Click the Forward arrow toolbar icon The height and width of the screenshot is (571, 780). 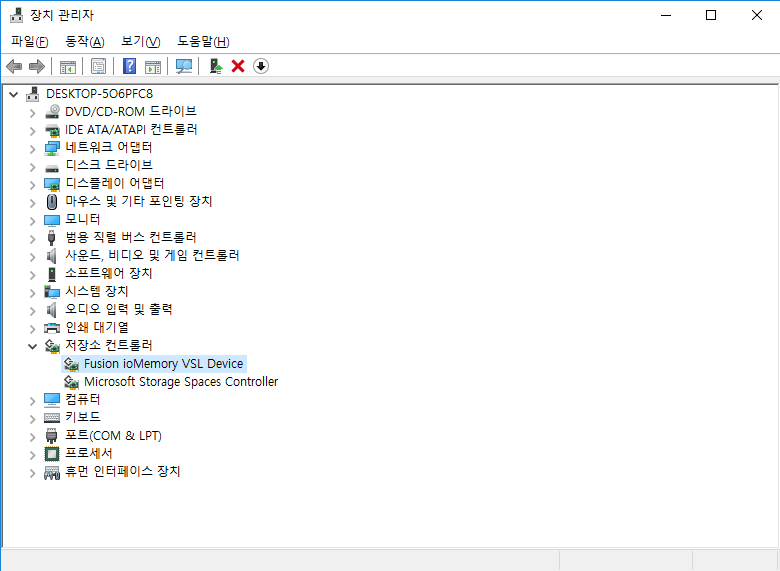pos(37,66)
